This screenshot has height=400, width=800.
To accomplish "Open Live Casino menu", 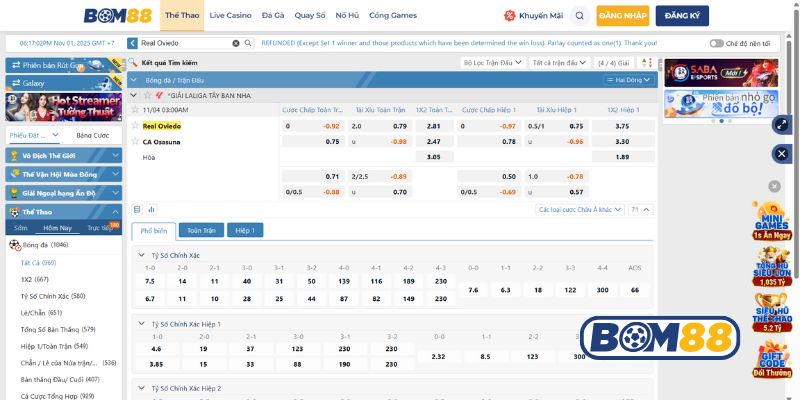I will click(230, 16).
